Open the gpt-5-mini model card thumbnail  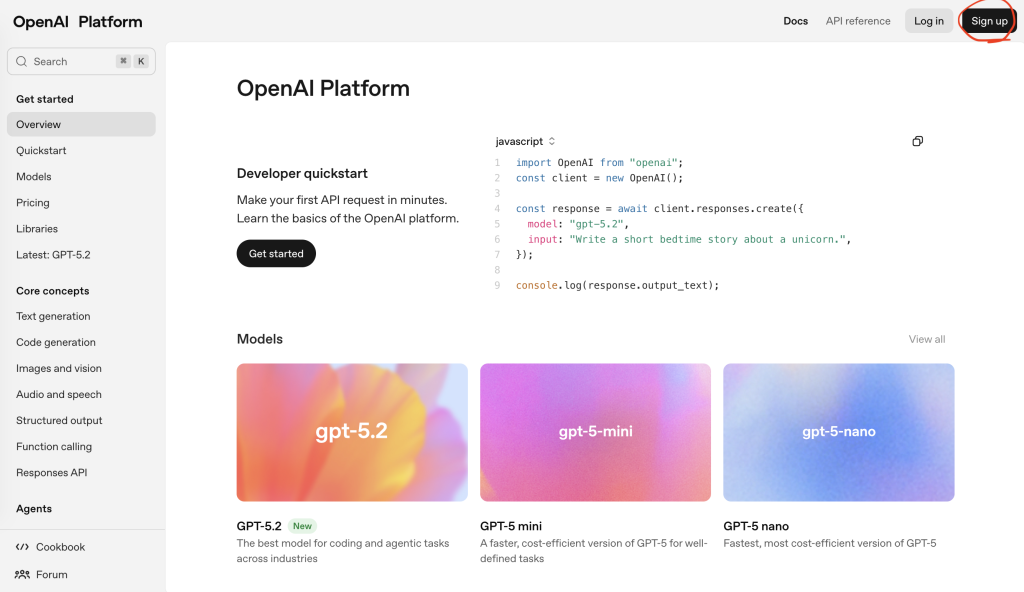(595, 432)
